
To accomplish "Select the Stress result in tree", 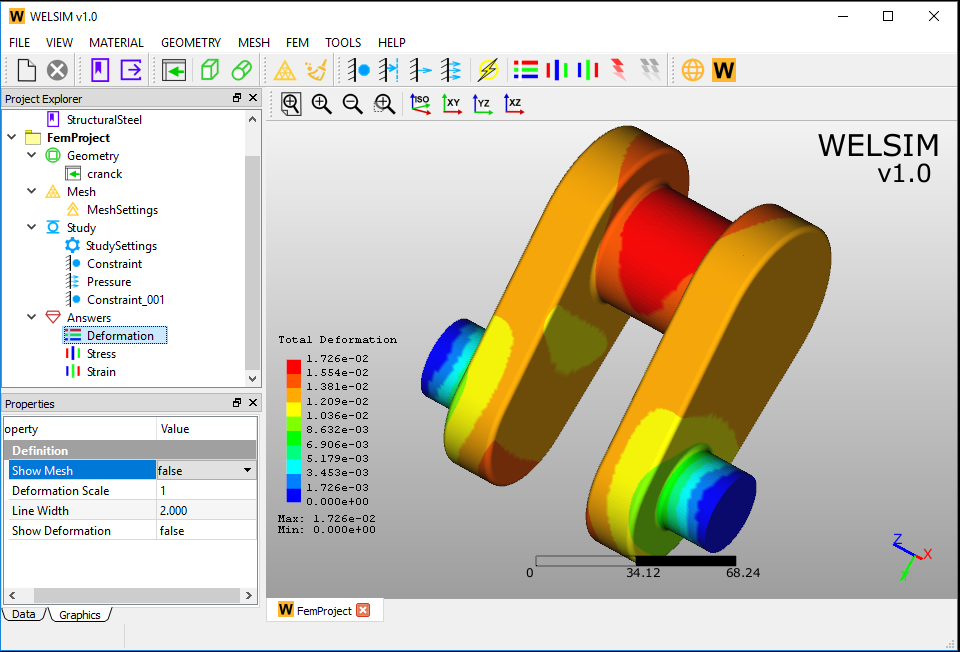I will coord(101,354).
